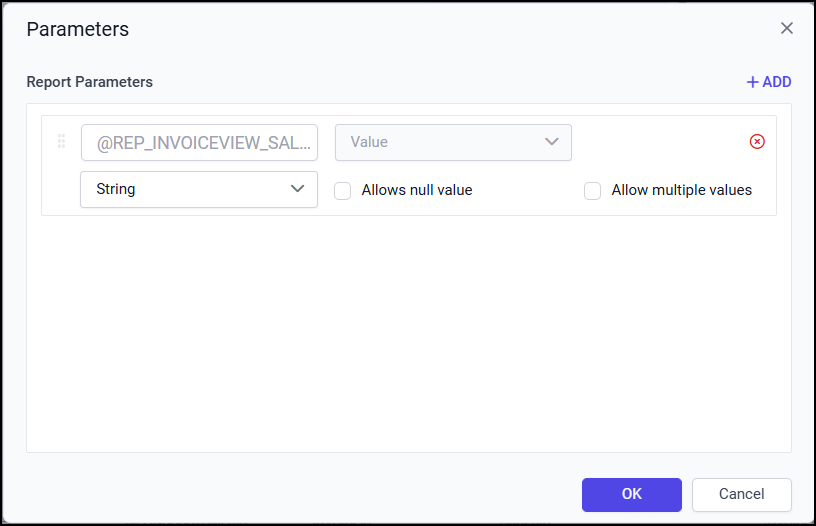
Task: Add a new report parameter via ADD
Action: [x=769, y=82]
